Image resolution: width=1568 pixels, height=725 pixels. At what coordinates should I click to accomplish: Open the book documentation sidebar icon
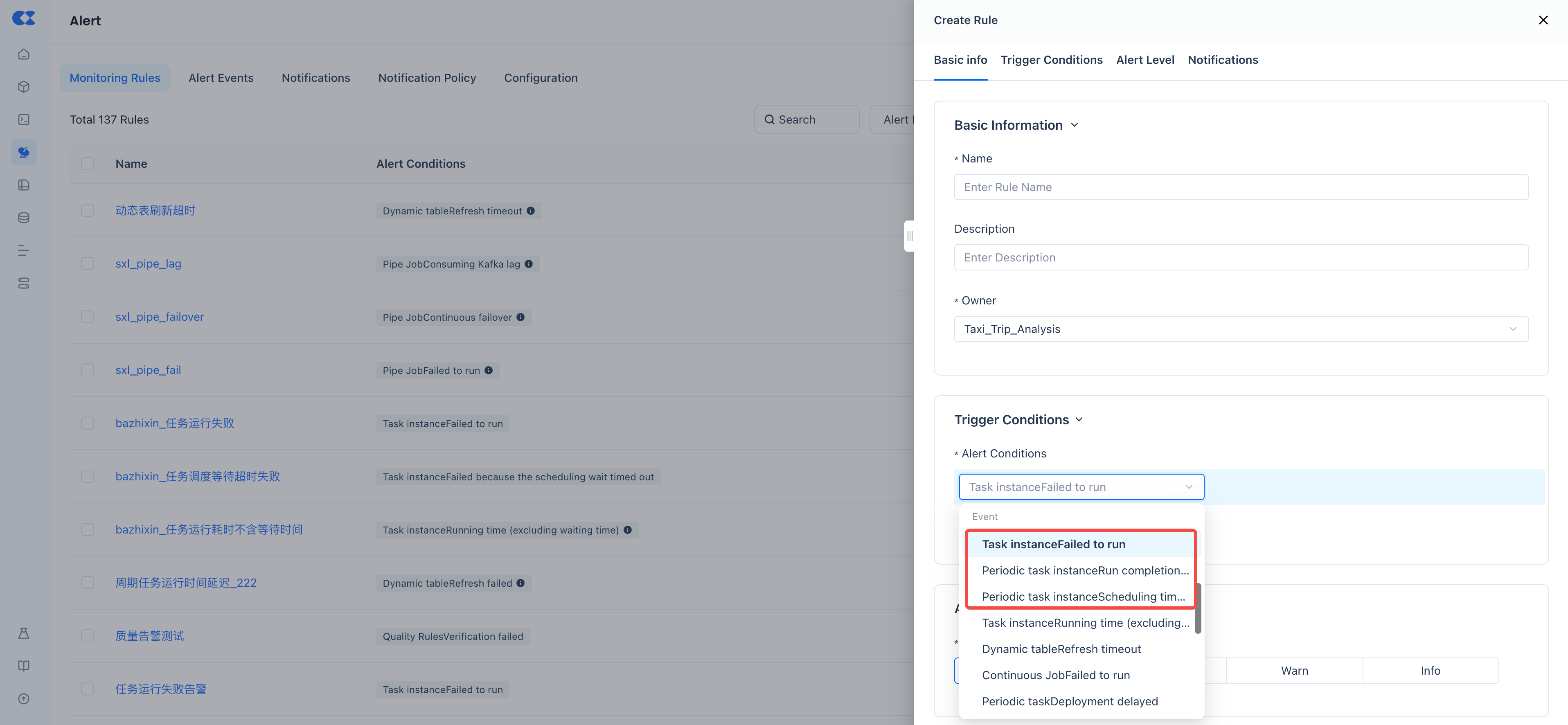(24, 666)
